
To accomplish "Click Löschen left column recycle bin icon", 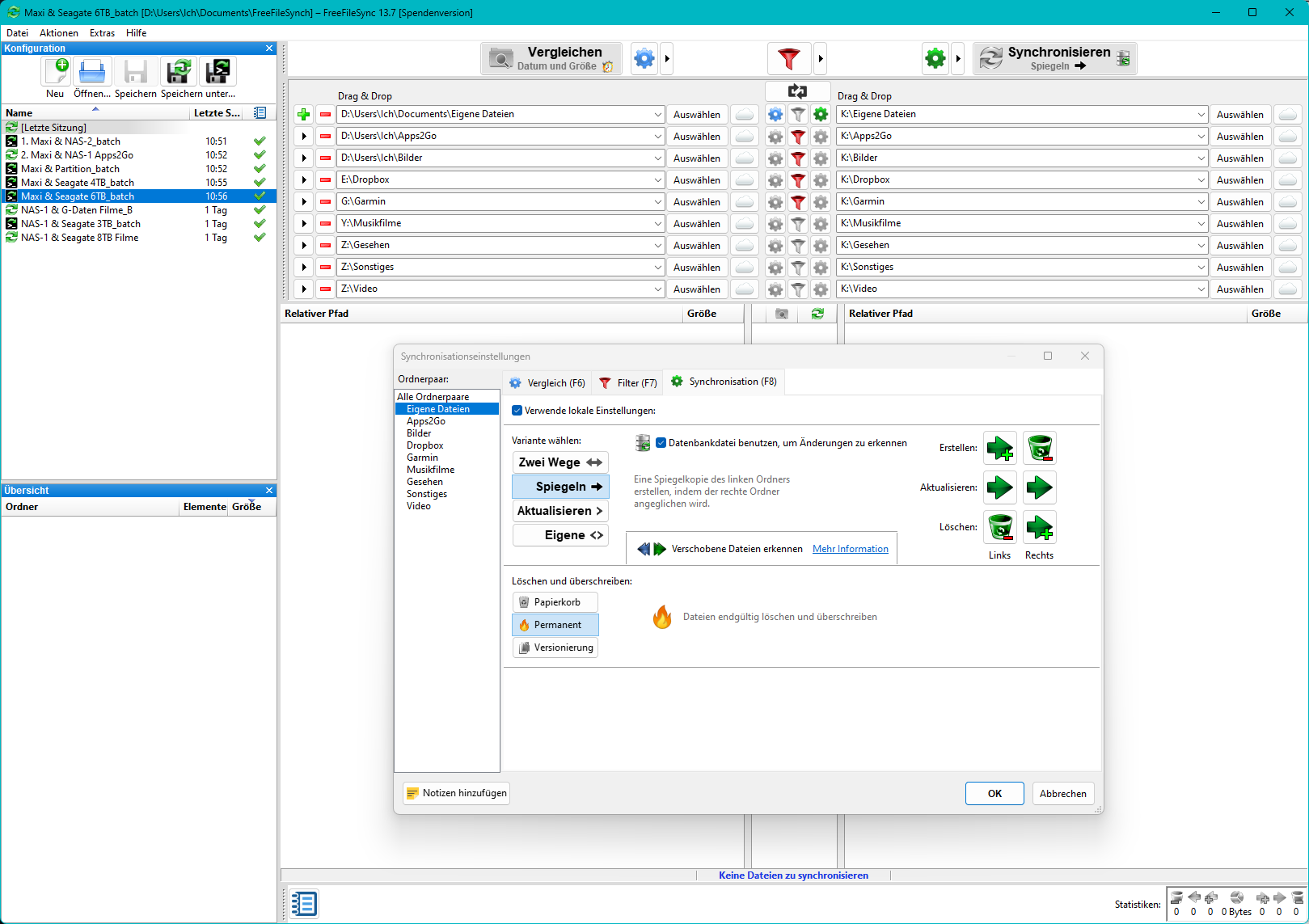I will pyautogui.click(x=1000, y=527).
